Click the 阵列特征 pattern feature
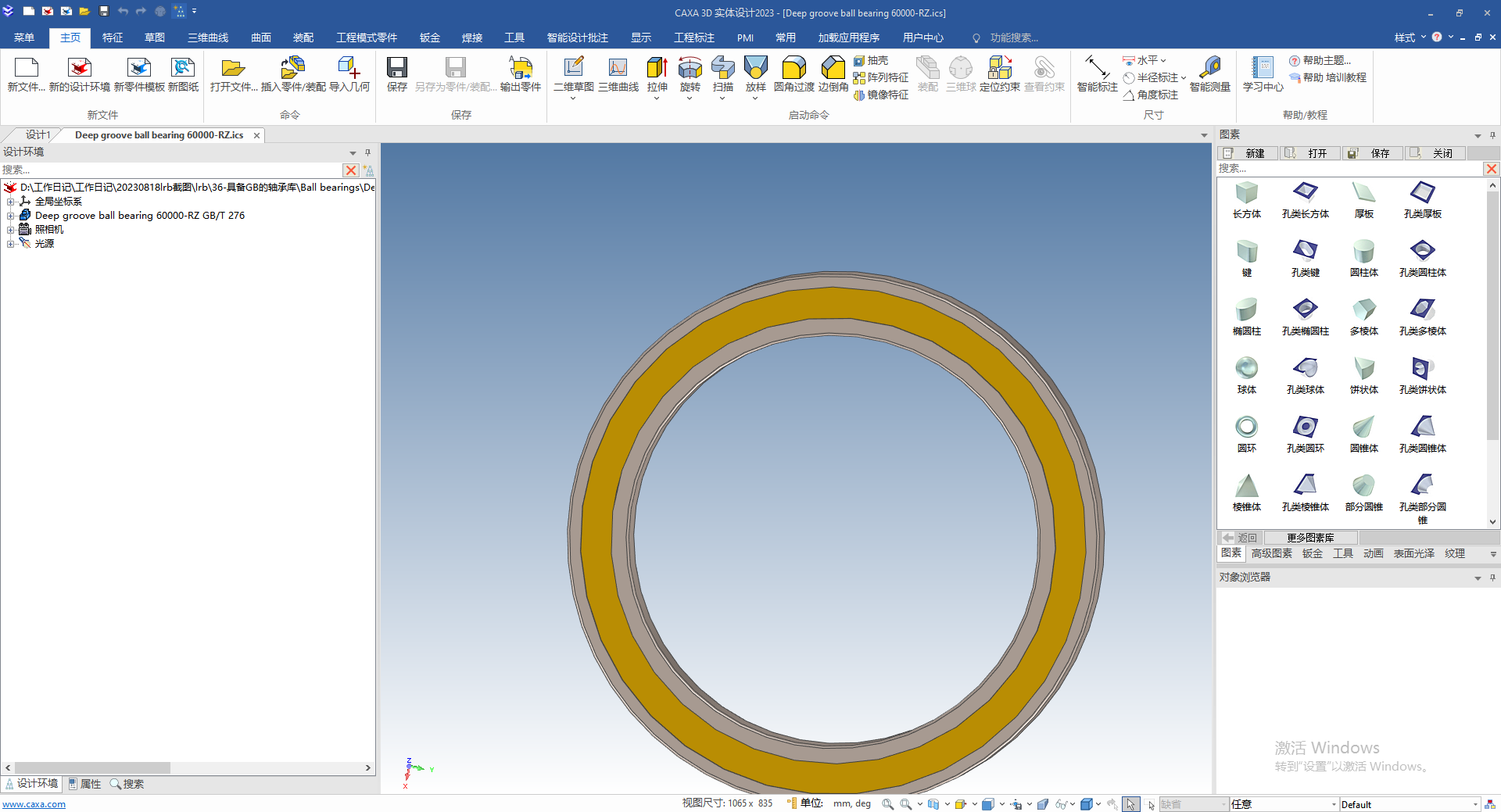Image resolution: width=1501 pixels, height=812 pixels. (x=881, y=77)
